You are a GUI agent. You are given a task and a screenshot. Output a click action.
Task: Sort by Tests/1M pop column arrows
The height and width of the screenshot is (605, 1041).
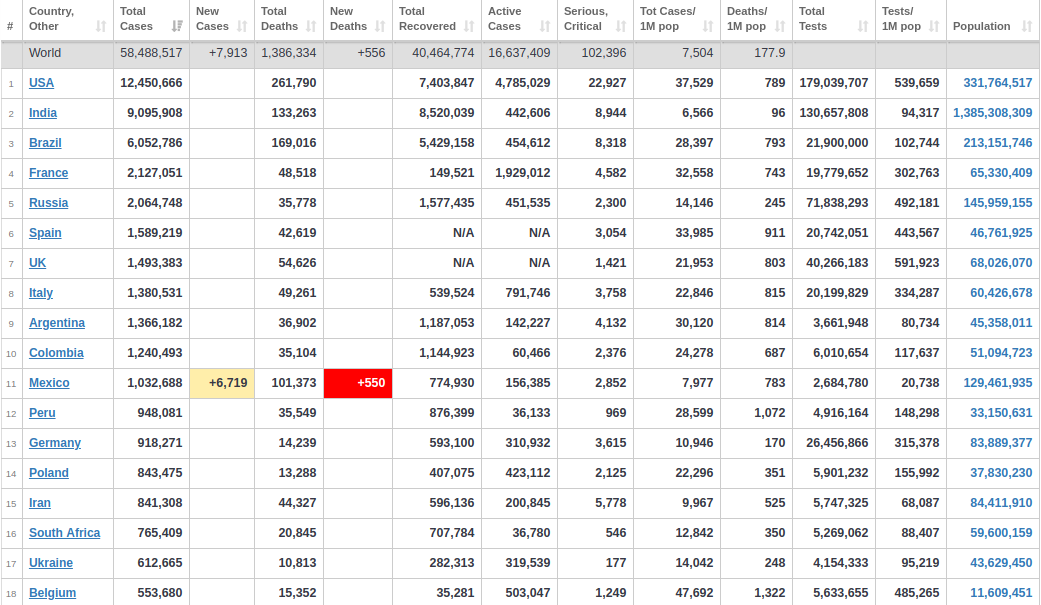coord(933,27)
